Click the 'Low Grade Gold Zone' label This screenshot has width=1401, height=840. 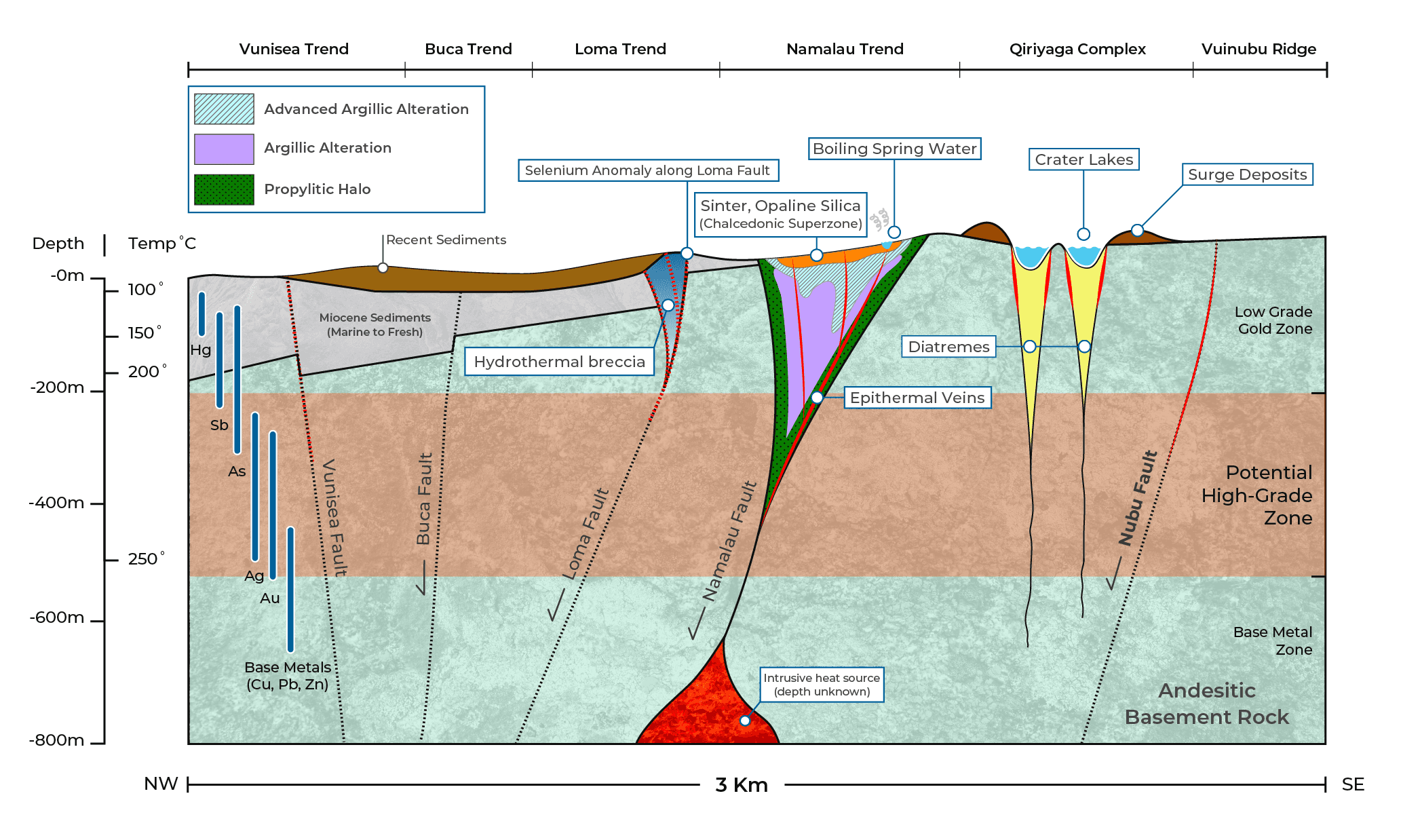click(1273, 320)
